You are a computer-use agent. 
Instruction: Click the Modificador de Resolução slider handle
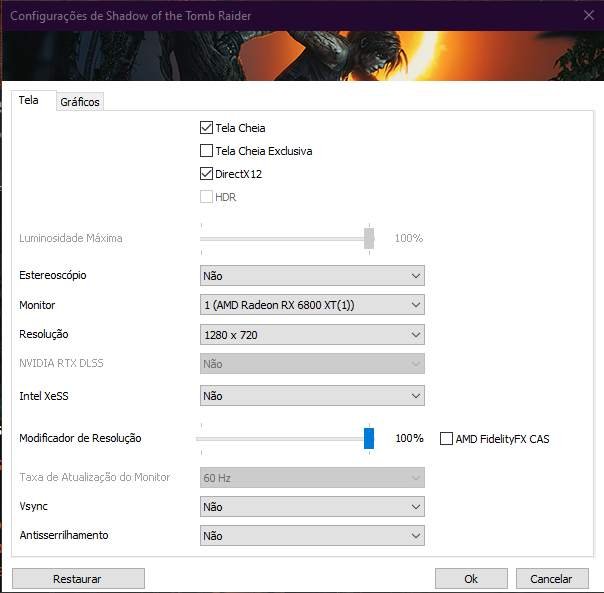click(369, 438)
